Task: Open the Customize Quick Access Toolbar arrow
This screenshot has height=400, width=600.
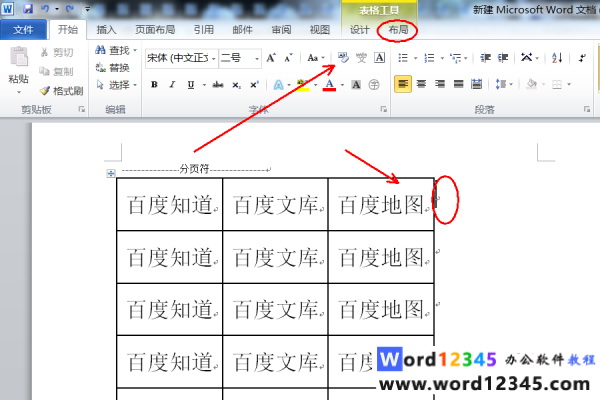Action: [88, 8]
